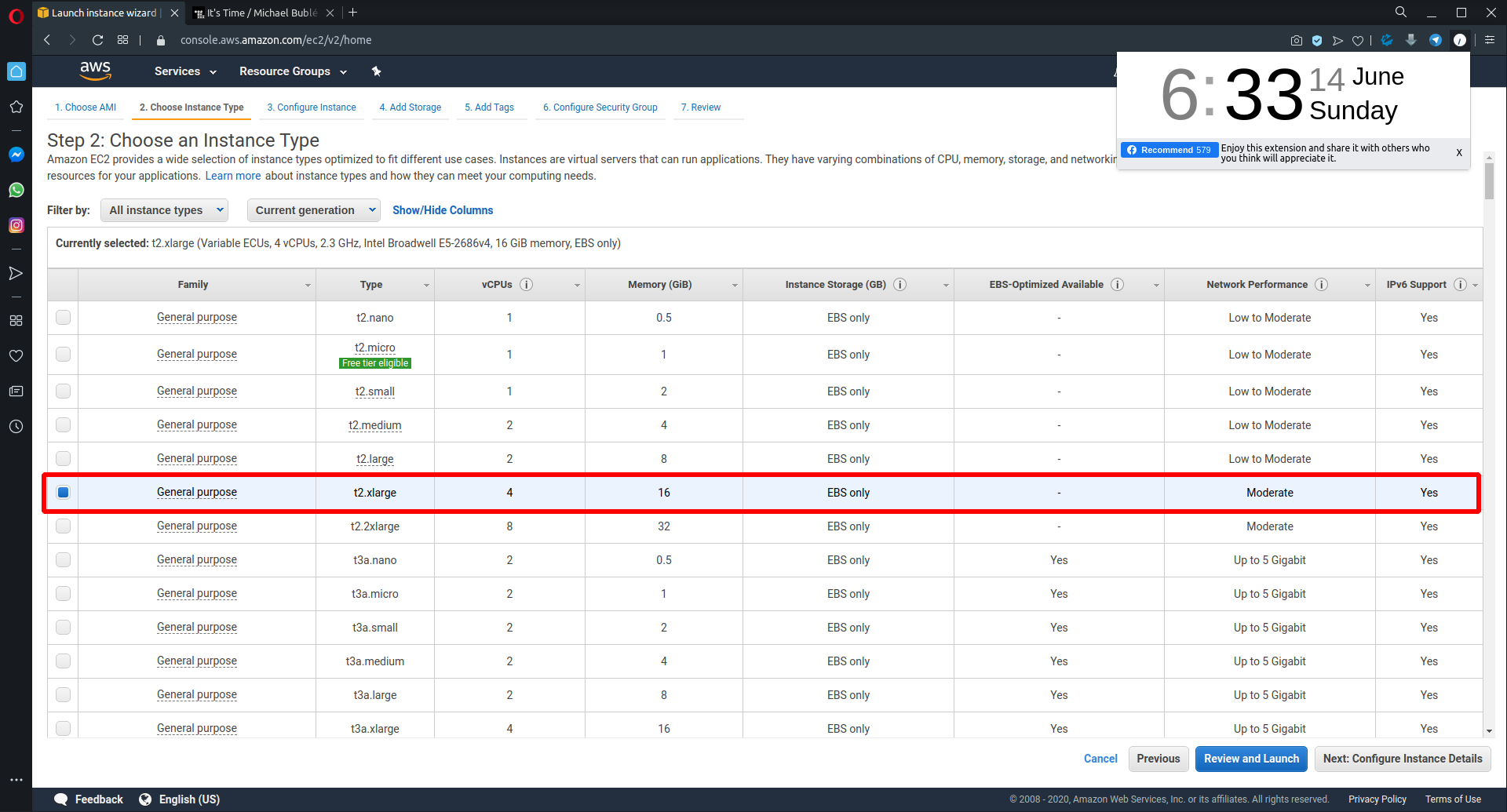Expand the Resource Groups menu

[x=293, y=71]
